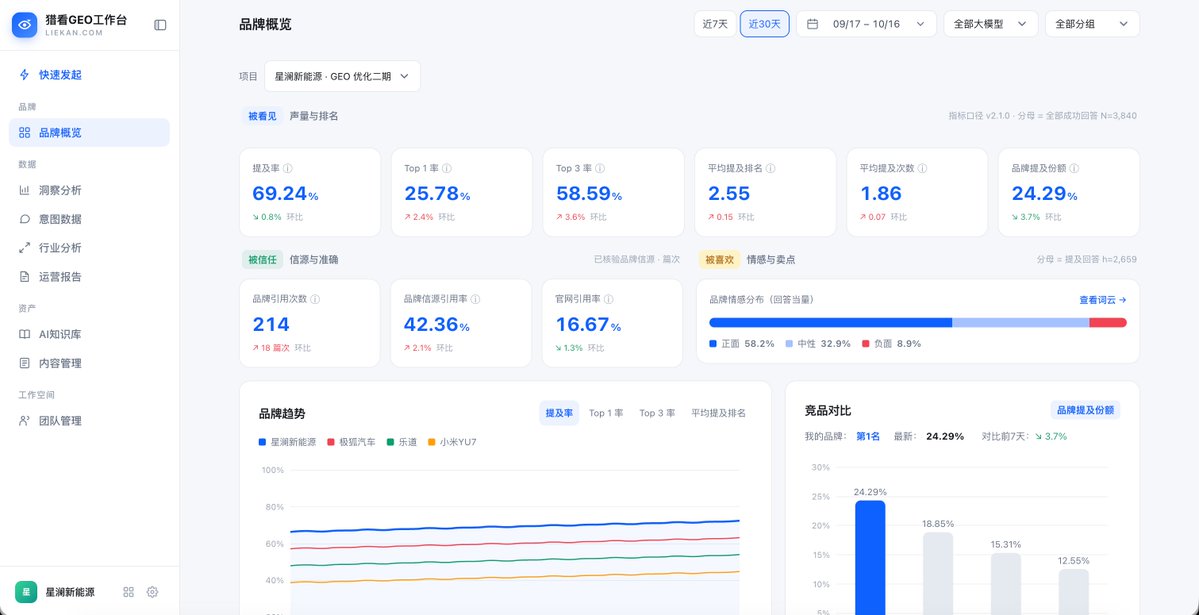This screenshot has height=615, width=1199.
Task: Toggle 极狐汽车 series in chart legend
Action: point(352,442)
